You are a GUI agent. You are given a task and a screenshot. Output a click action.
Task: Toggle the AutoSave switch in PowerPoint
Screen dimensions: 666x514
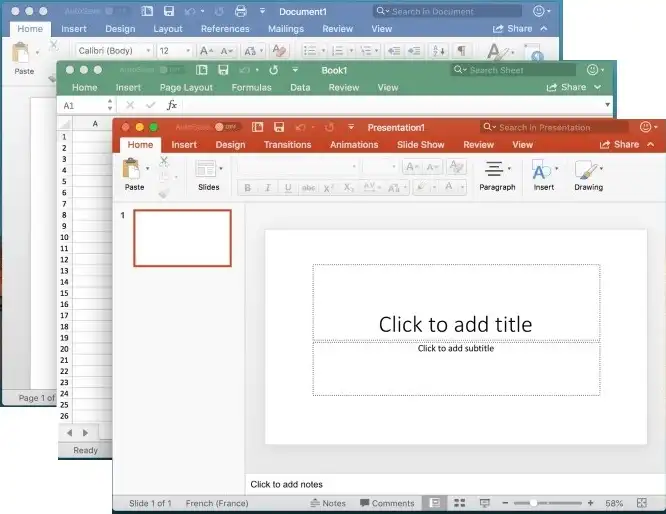226,127
